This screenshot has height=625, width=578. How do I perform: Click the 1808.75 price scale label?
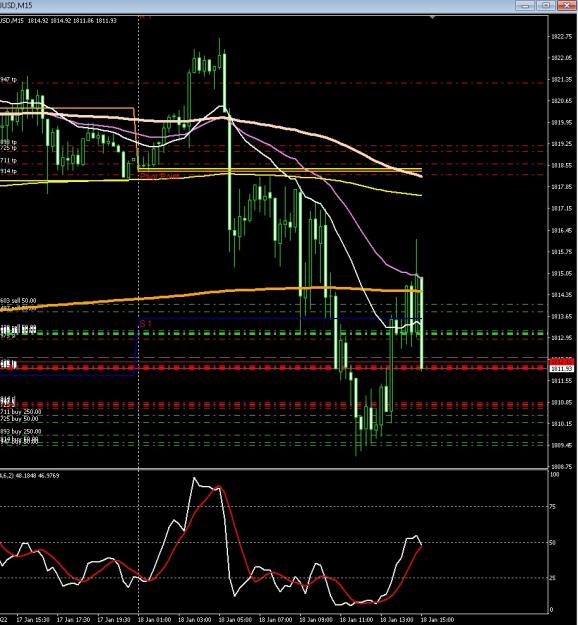coord(562,466)
